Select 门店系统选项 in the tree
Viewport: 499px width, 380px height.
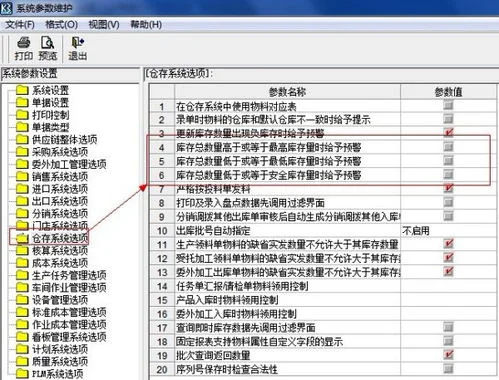pyautogui.click(x=60, y=226)
